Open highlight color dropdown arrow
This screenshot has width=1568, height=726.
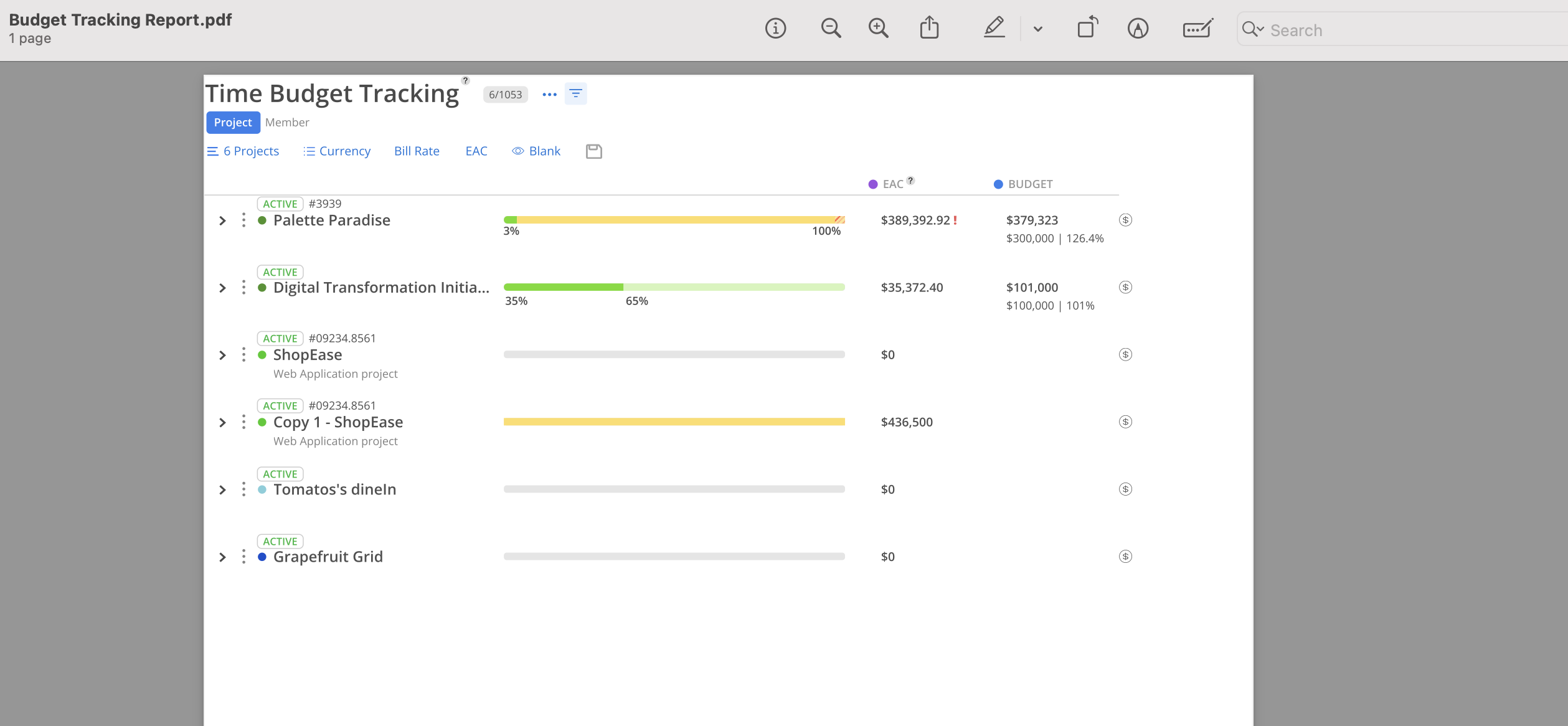1037,29
